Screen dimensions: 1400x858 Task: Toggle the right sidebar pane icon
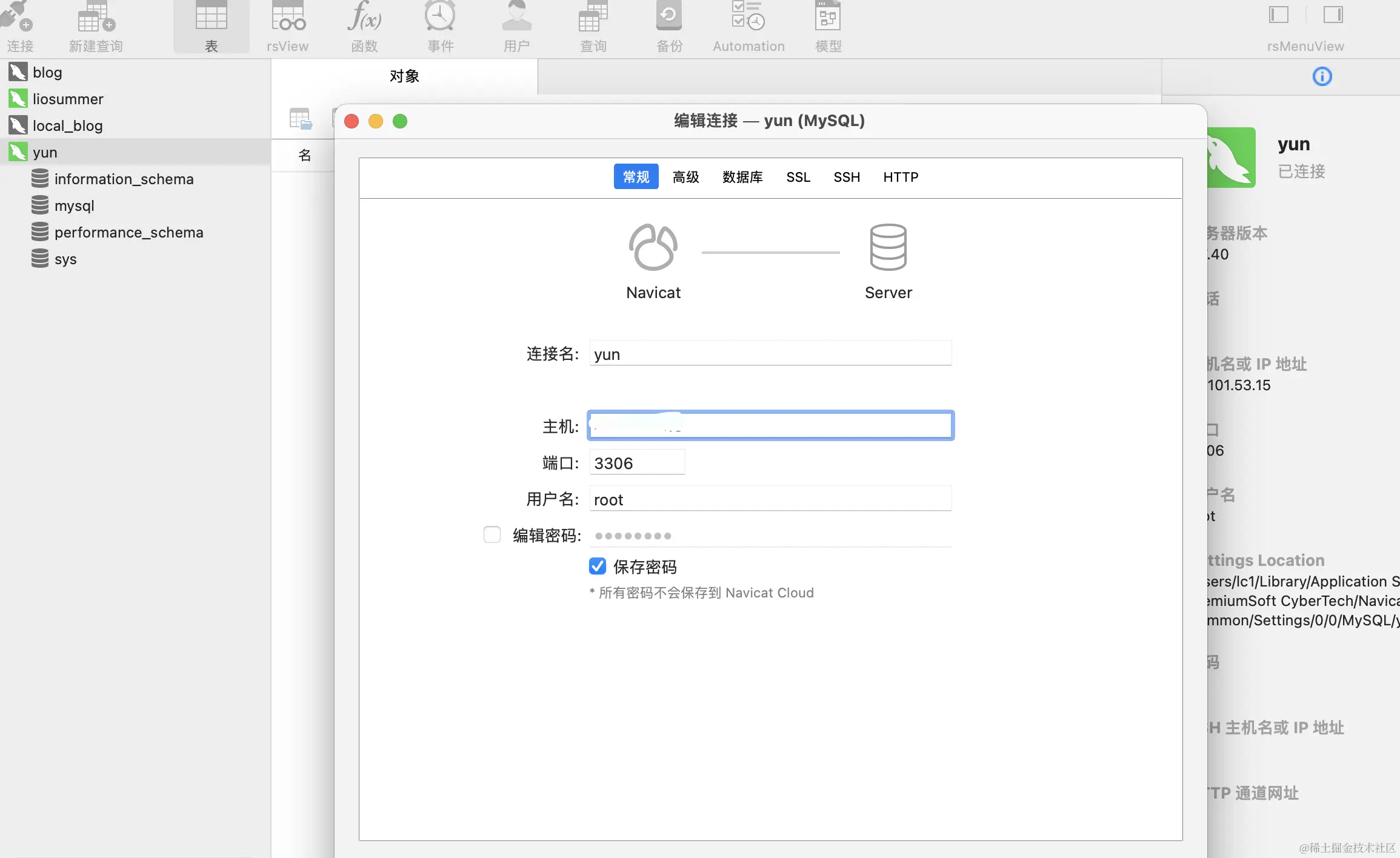click(1333, 15)
